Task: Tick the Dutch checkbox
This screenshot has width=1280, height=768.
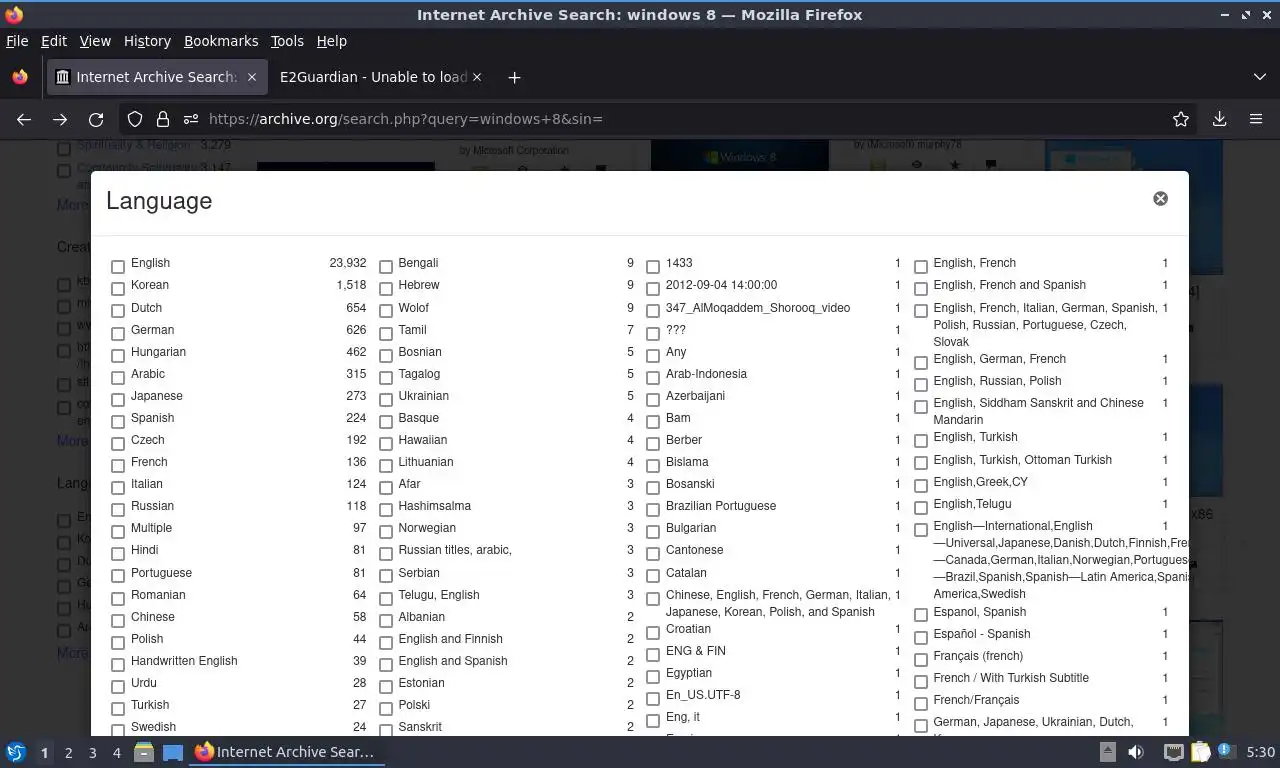Action: coord(118,310)
